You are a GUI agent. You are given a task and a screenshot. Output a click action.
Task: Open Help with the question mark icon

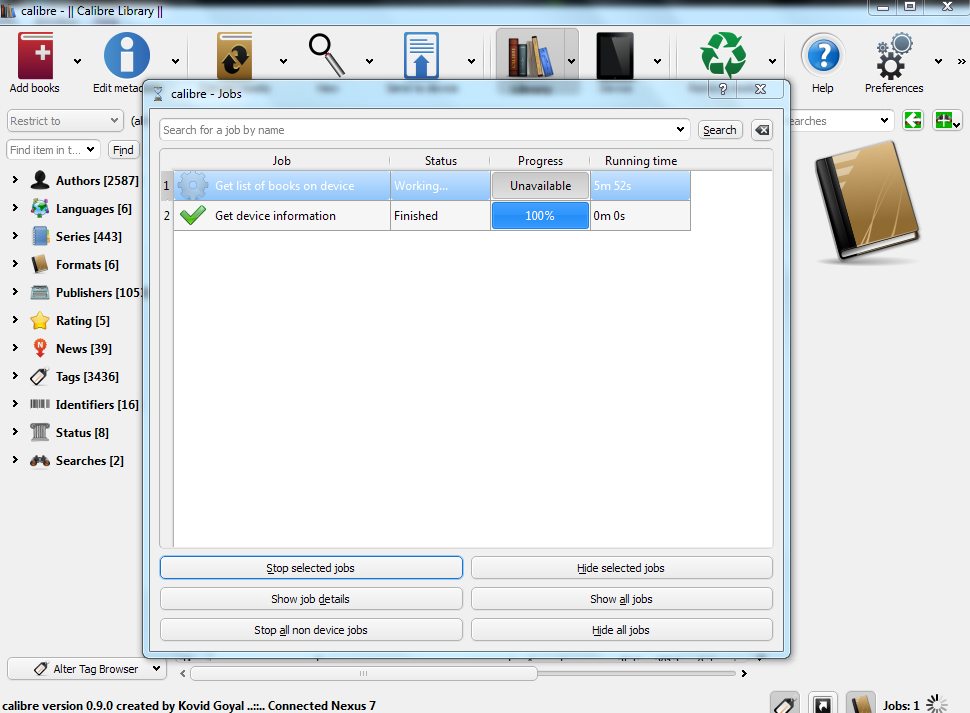coord(823,56)
